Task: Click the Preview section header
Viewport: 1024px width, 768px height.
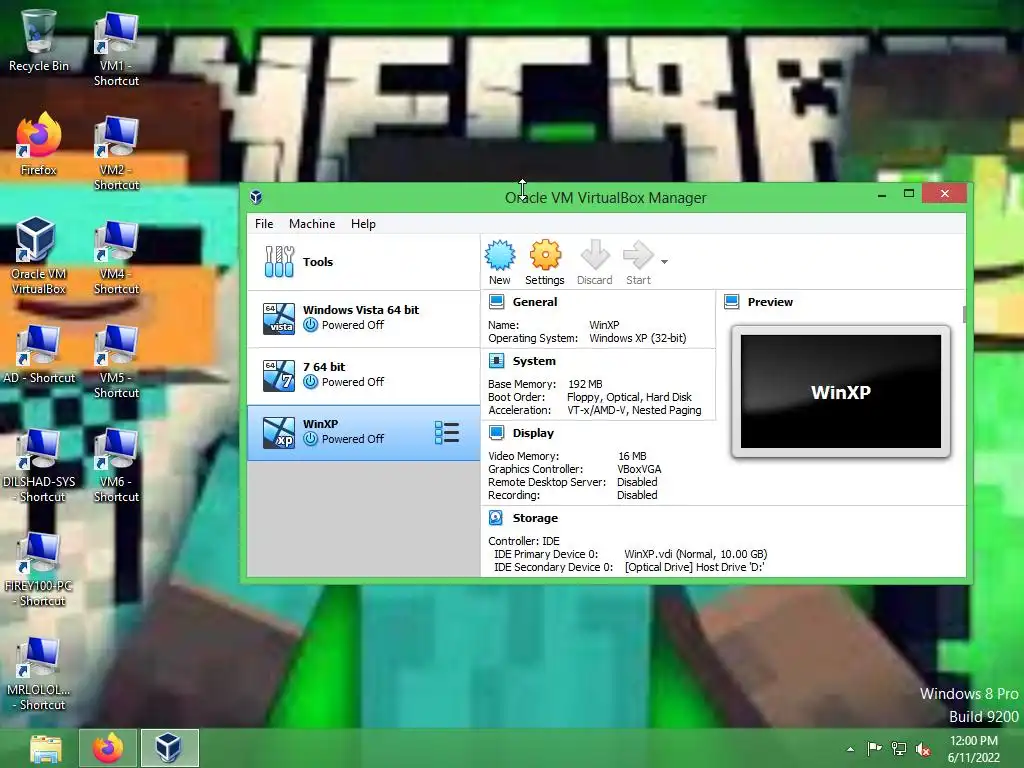Action: [x=770, y=302]
